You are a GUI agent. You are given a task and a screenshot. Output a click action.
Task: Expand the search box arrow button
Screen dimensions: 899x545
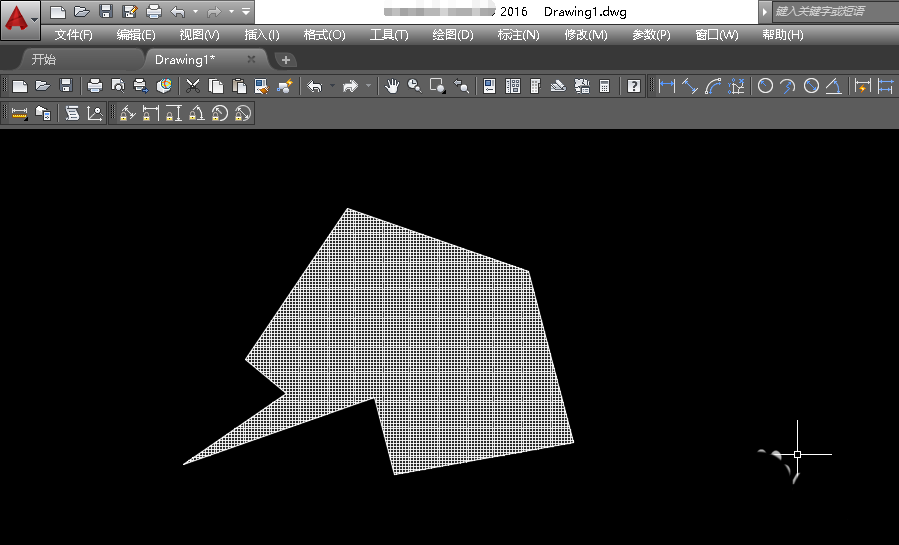click(764, 11)
